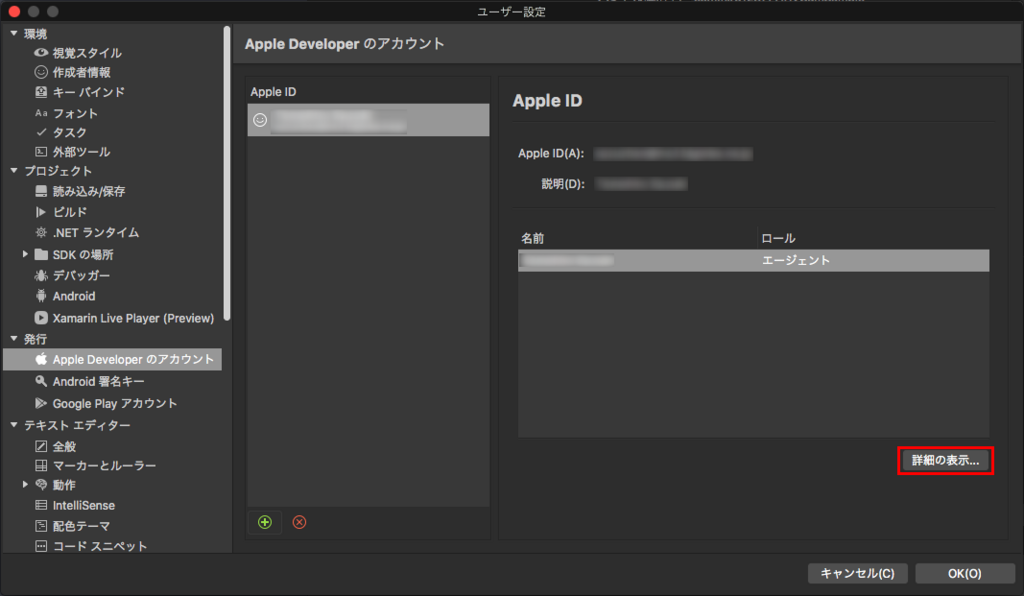Open 読み込み/保存 settings
This screenshot has width=1024, height=596.
[89, 191]
